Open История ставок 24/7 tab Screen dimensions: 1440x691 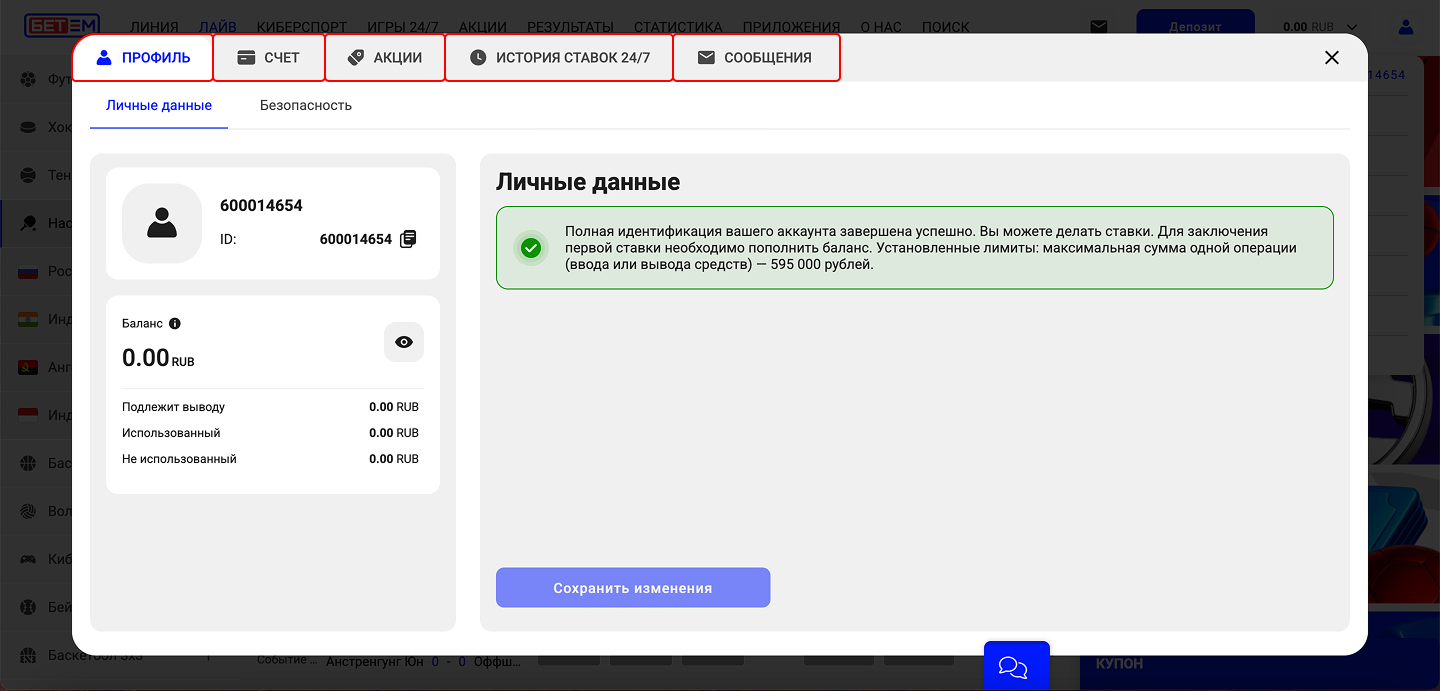pyautogui.click(x=559, y=58)
